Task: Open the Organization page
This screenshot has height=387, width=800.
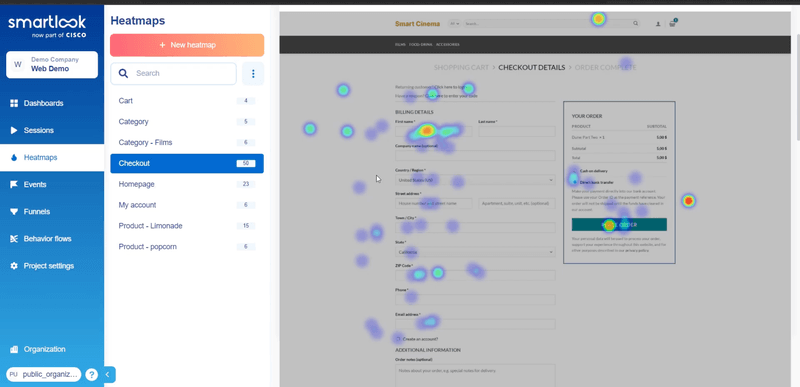Action: [x=52, y=349]
